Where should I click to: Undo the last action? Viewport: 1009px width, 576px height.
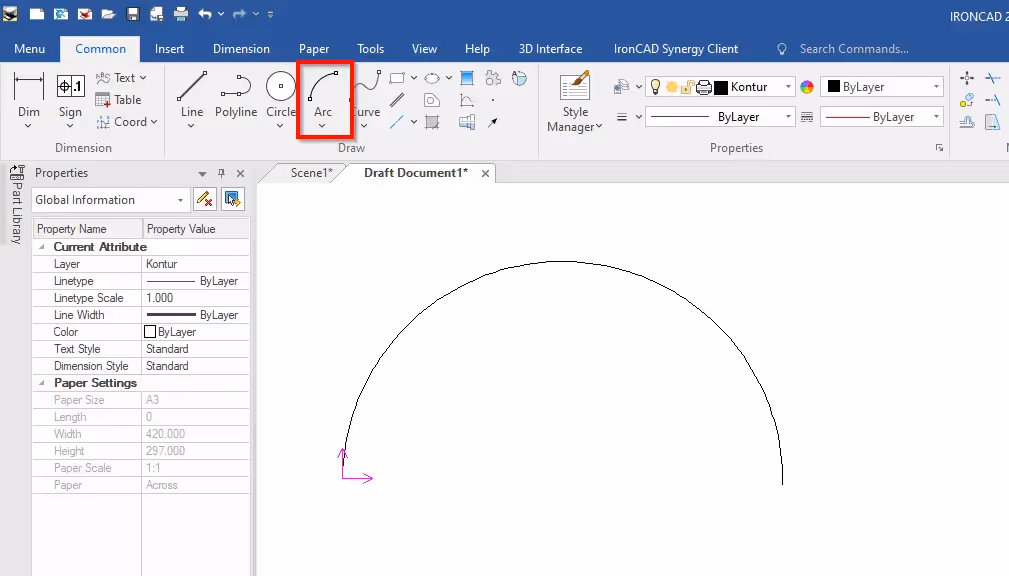pyautogui.click(x=205, y=14)
